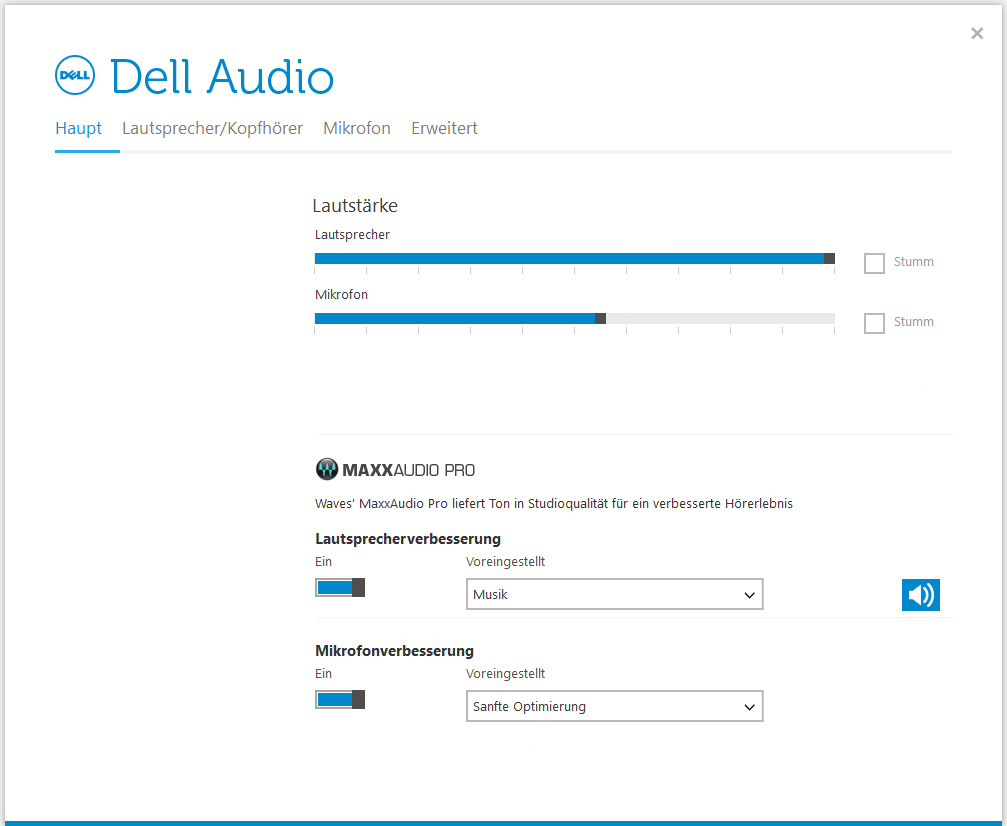Open the Lautsprecher/Kopfhörer tab
Screen dimensions: 1007x826
click(213, 128)
